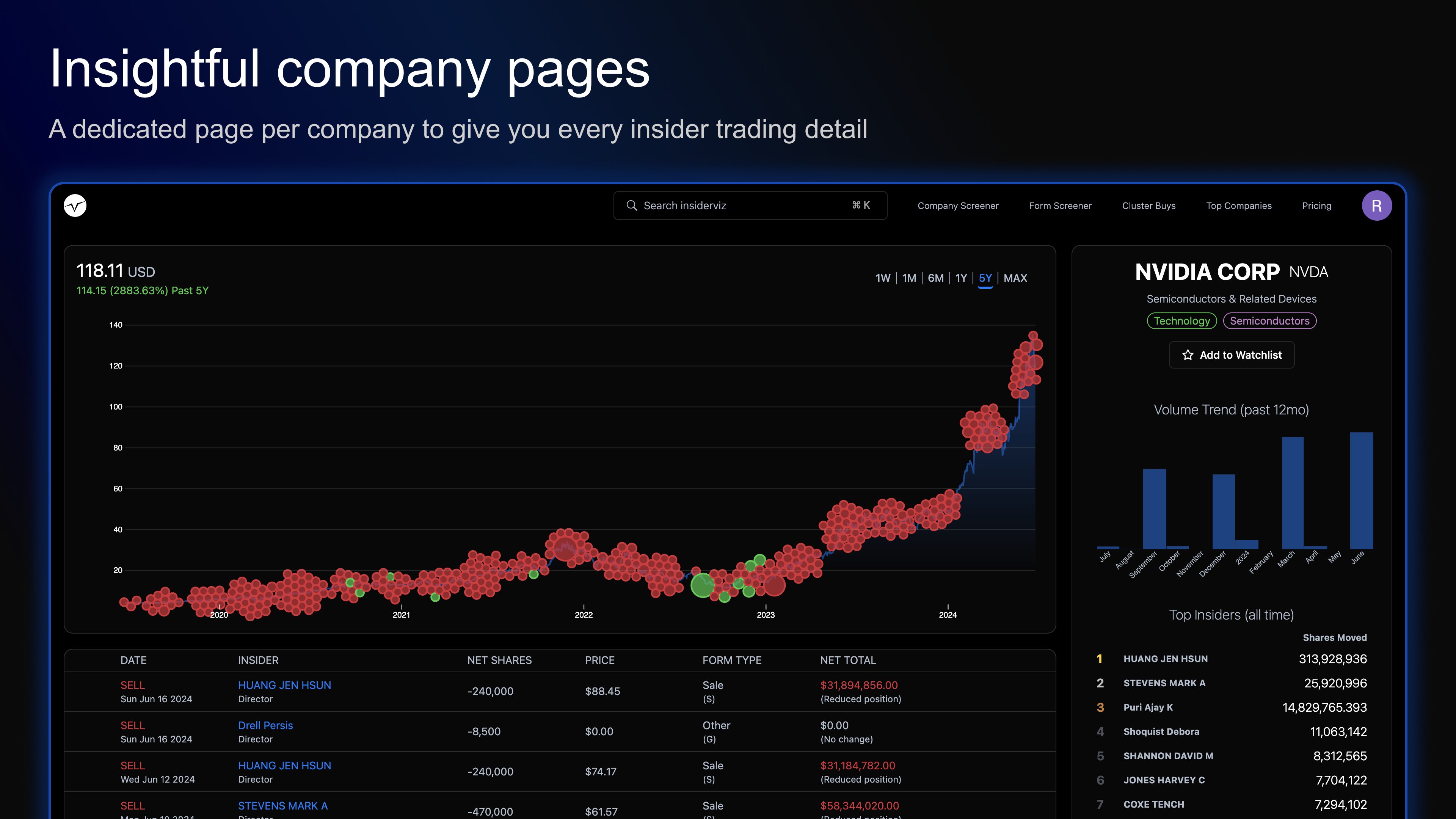Click the insiderviz logo icon
Viewport: 1456px width, 819px height.
(x=75, y=205)
